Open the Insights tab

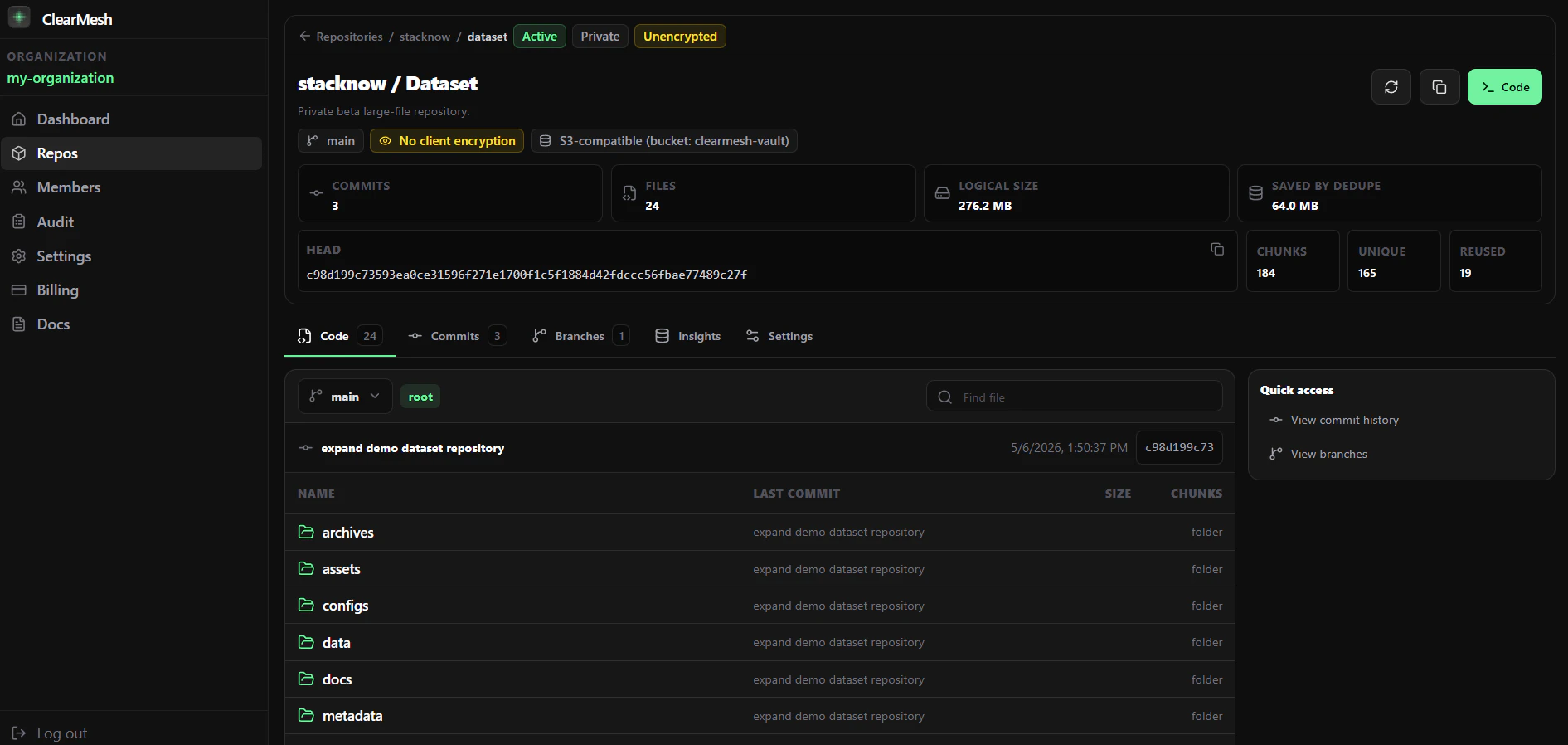click(x=687, y=336)
